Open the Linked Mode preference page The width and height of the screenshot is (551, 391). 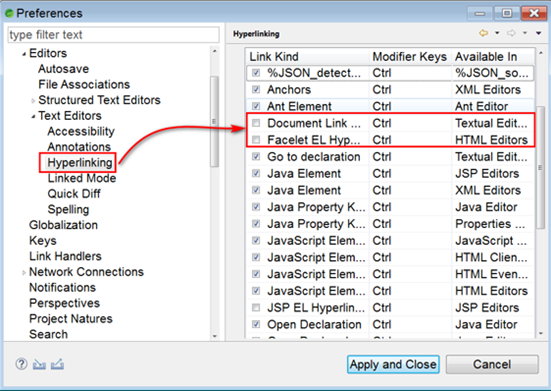82,178
